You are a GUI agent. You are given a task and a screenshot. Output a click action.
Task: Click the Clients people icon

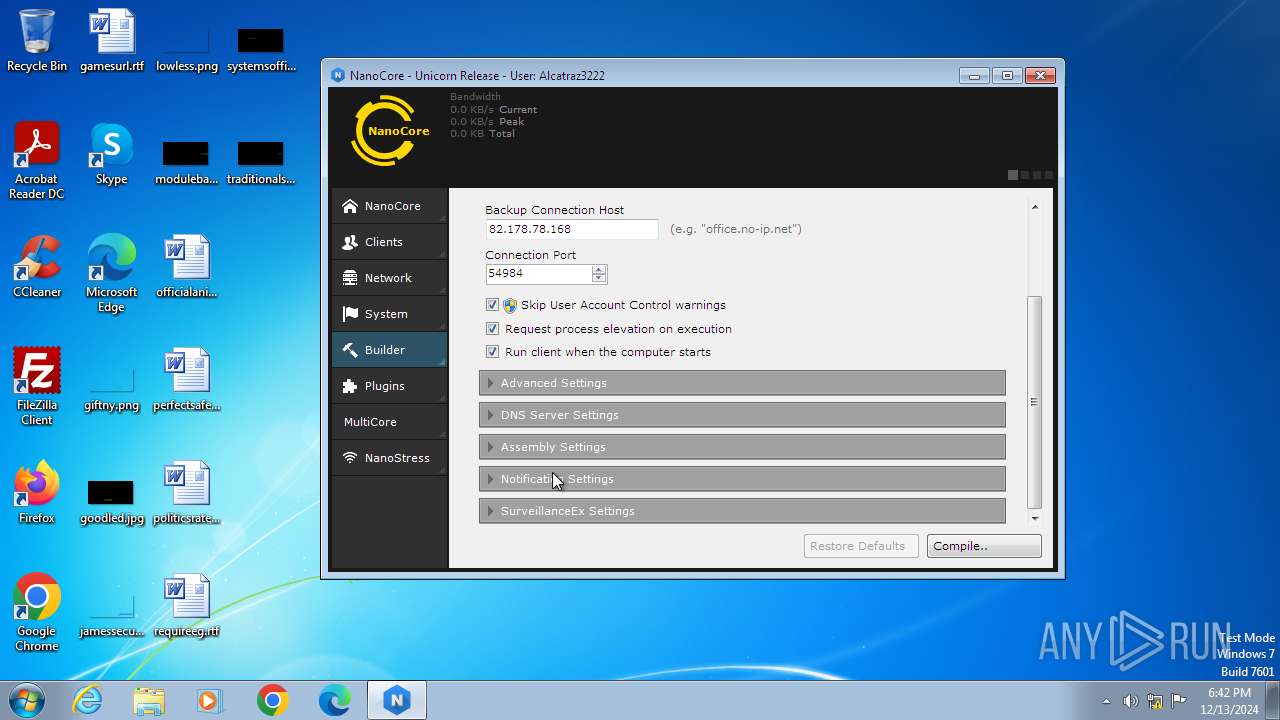pyautogui.click(x=350, y=242)
